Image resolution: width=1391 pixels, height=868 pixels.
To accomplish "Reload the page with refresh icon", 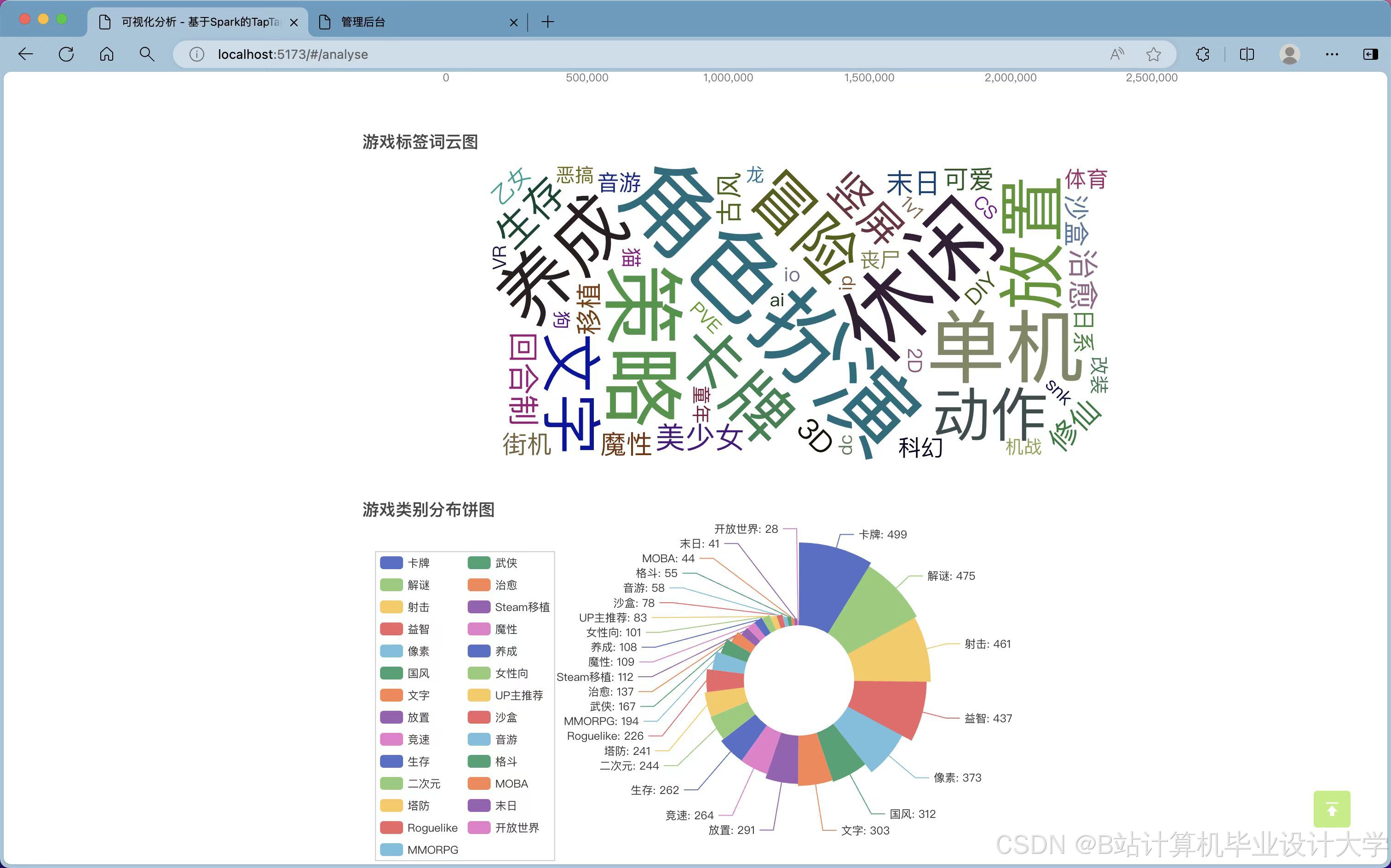I will coord(66,55).
